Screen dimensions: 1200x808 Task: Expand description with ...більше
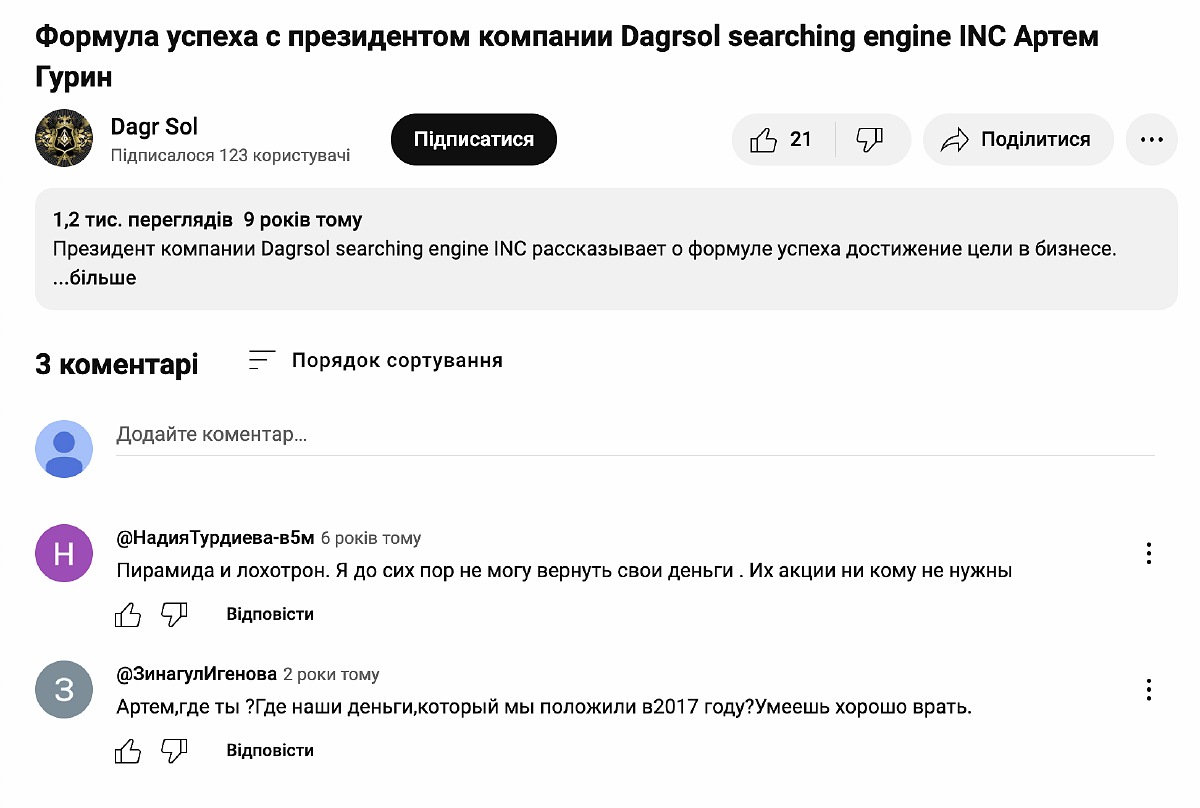click(x=95, y=278)
